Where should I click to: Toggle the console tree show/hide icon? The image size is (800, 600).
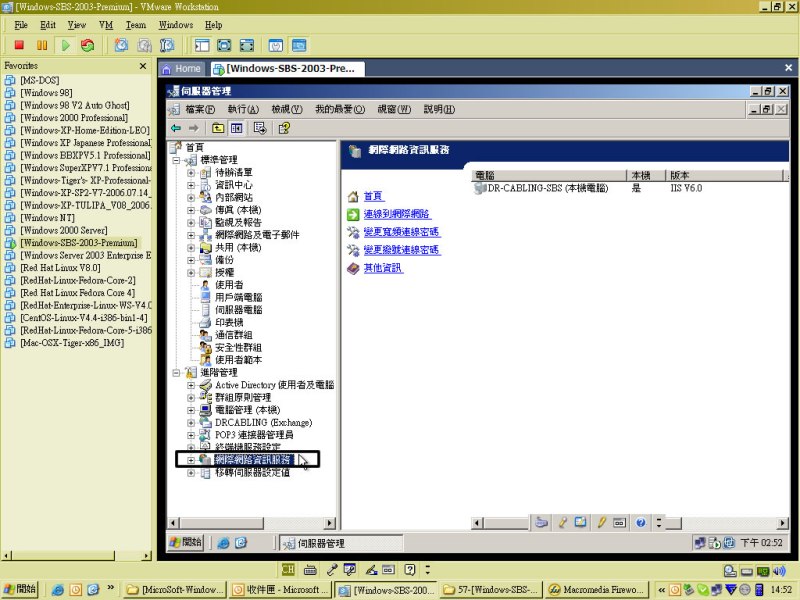pos(236,128)
